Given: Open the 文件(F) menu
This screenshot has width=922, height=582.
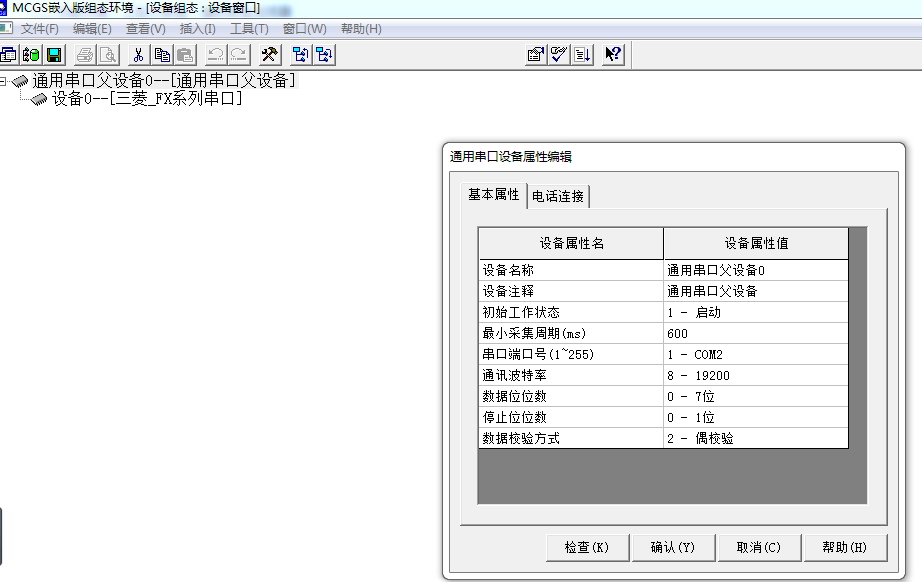Looking at the screenshot, I should point(40,29).
